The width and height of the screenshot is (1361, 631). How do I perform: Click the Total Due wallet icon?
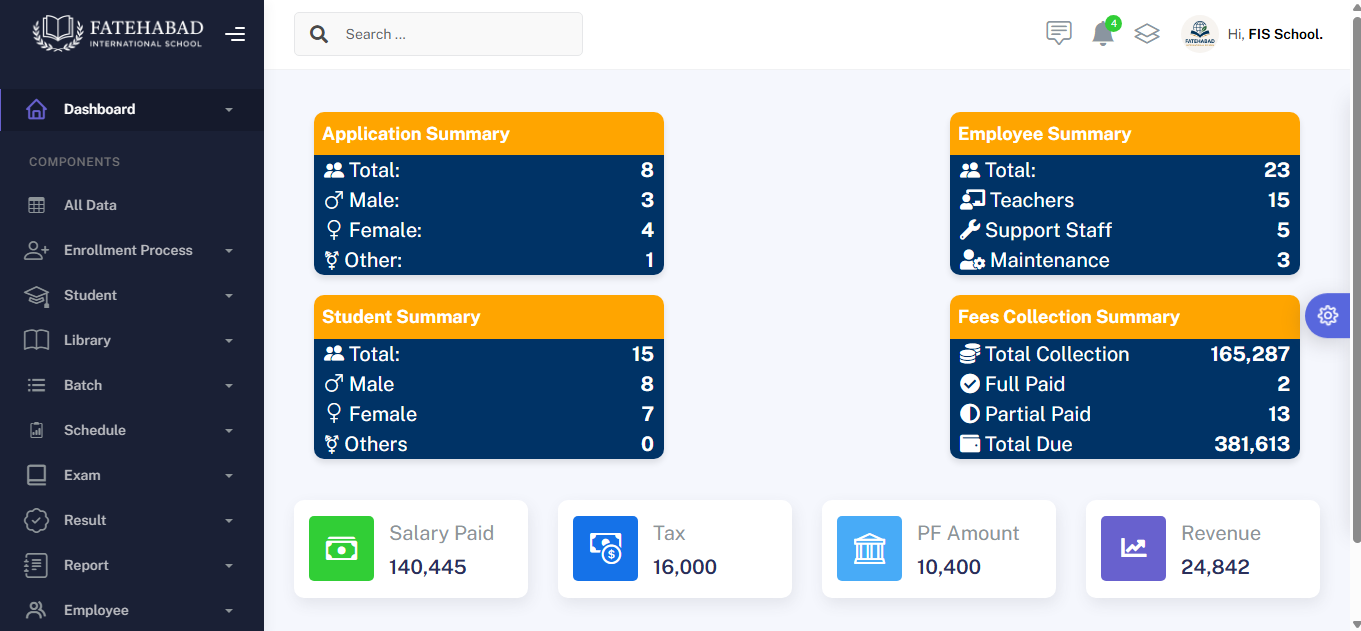[x=970, y=444]
